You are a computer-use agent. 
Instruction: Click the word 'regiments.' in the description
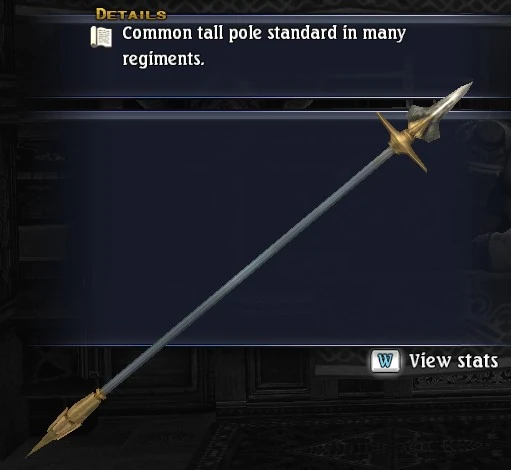tap(163, 59)
